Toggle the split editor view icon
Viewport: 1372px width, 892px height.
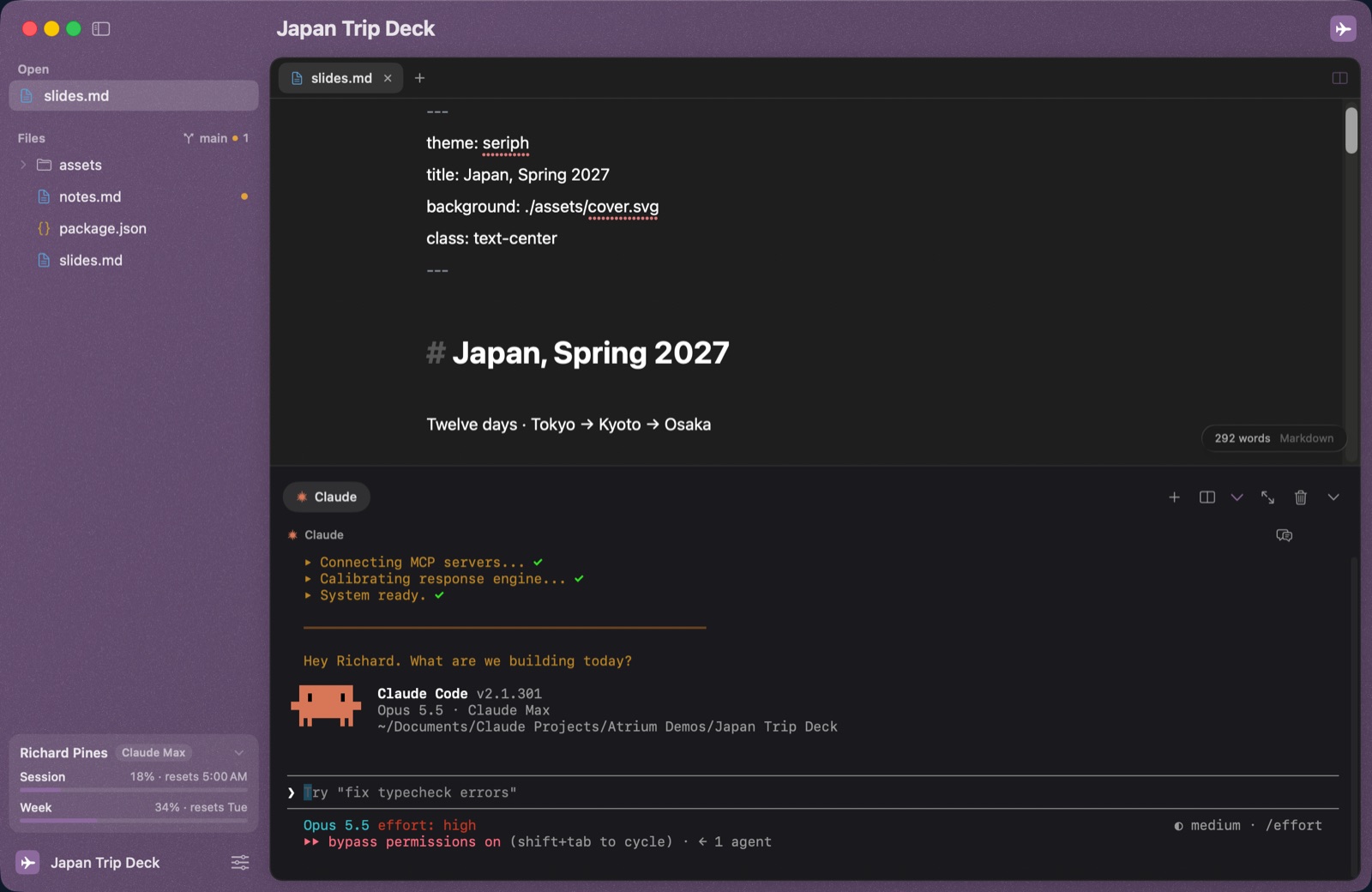tap(1339, 78)
